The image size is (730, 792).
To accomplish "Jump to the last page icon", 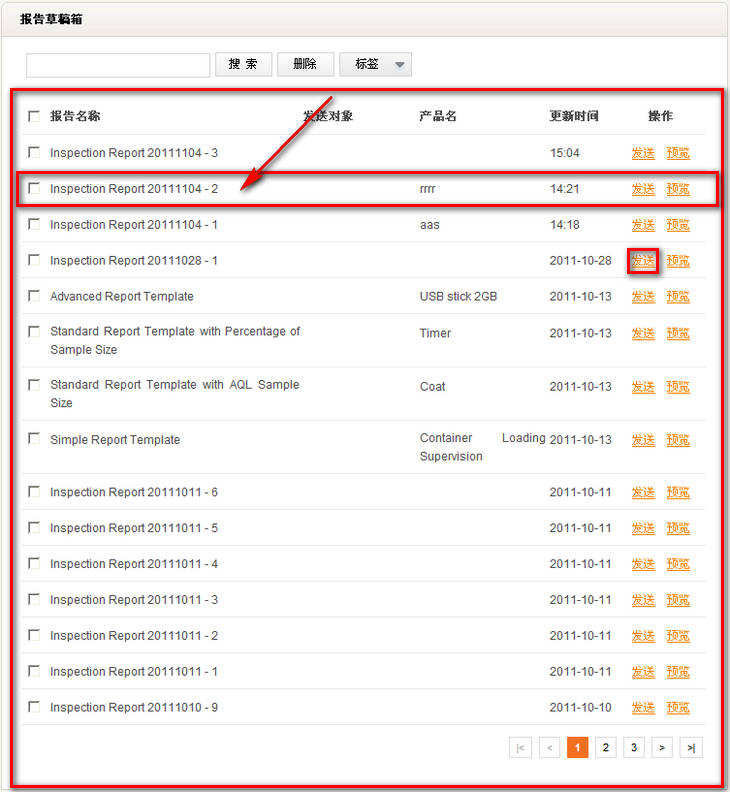I will point(691,748).
